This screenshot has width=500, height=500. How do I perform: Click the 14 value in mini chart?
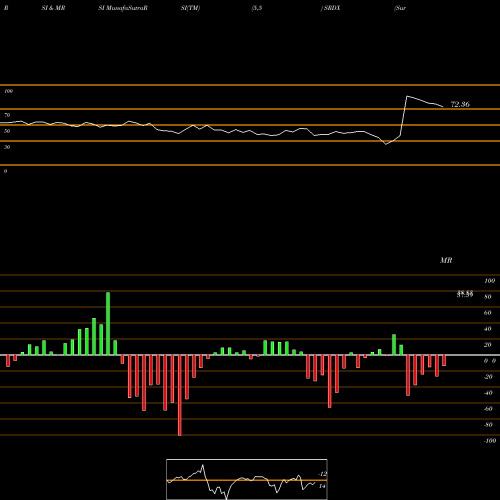tap(322, 486)
